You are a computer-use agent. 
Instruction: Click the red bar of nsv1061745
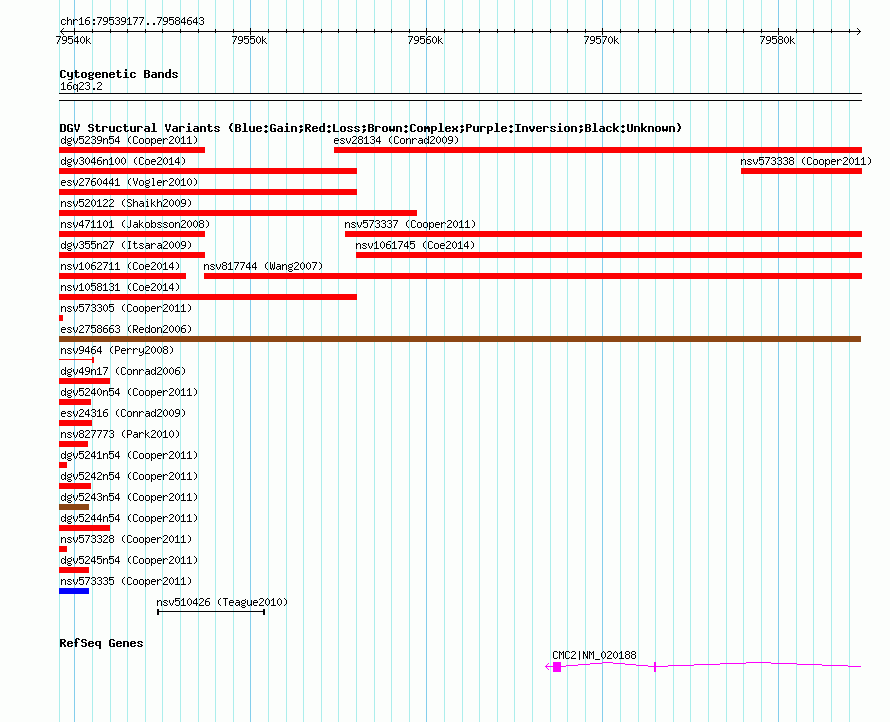coord(609,255)
